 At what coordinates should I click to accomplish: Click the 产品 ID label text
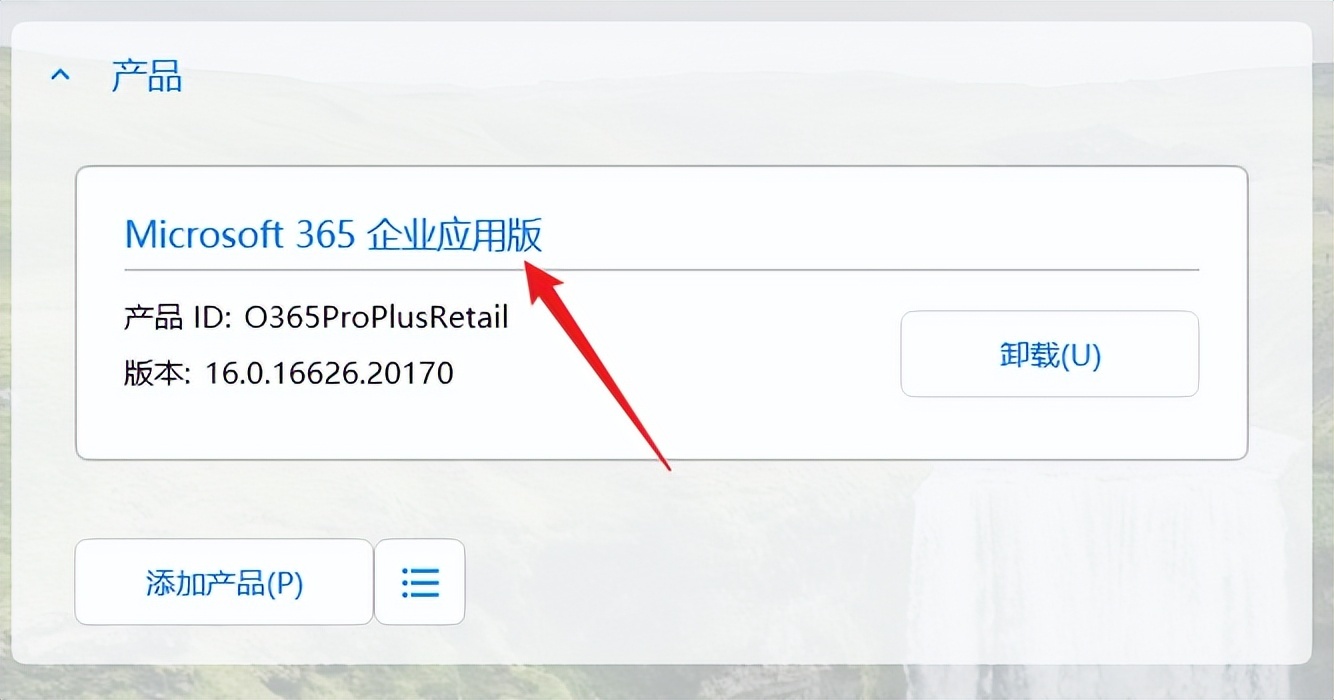click(x=178, y=317)
